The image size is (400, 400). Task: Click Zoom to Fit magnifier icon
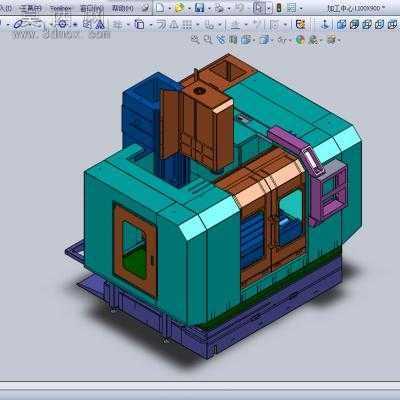195,40
